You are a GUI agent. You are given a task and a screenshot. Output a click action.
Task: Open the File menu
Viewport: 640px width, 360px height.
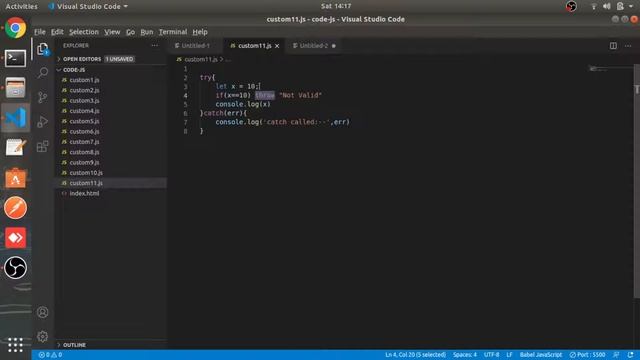pyautogui.click(x=40, y=32)
